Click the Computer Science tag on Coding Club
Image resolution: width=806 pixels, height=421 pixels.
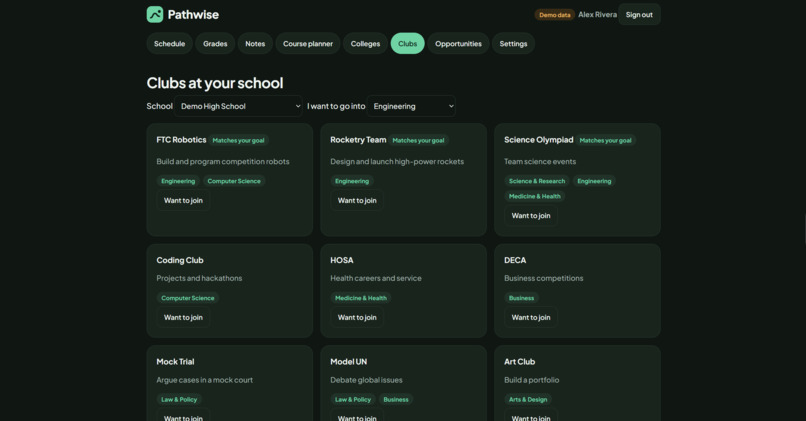point(188,298)
